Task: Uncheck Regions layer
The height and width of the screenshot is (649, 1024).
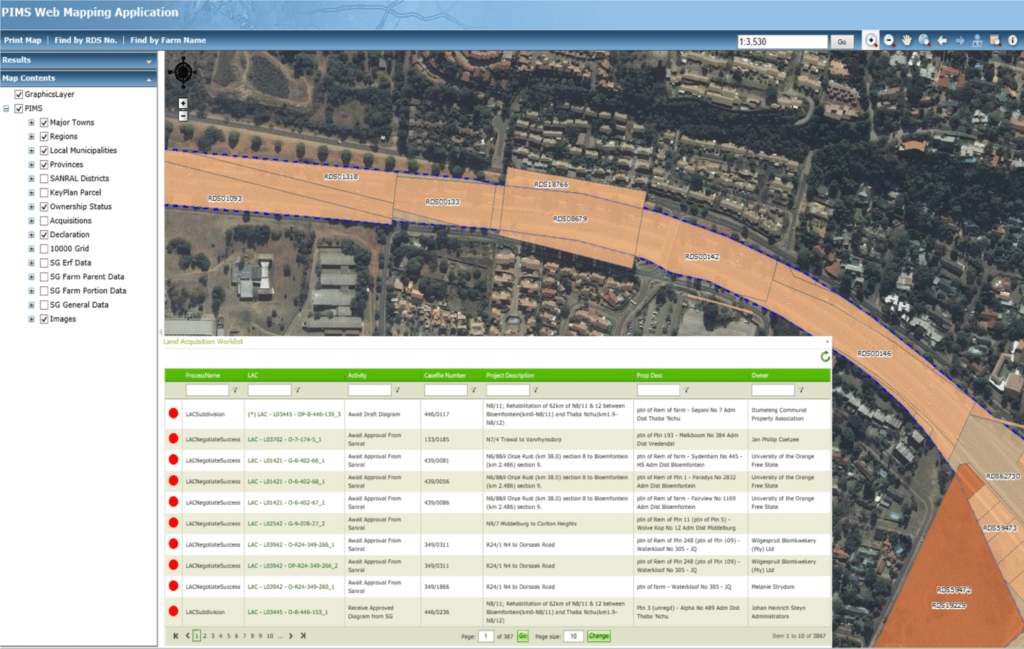Action: click(x=44, y=137)
